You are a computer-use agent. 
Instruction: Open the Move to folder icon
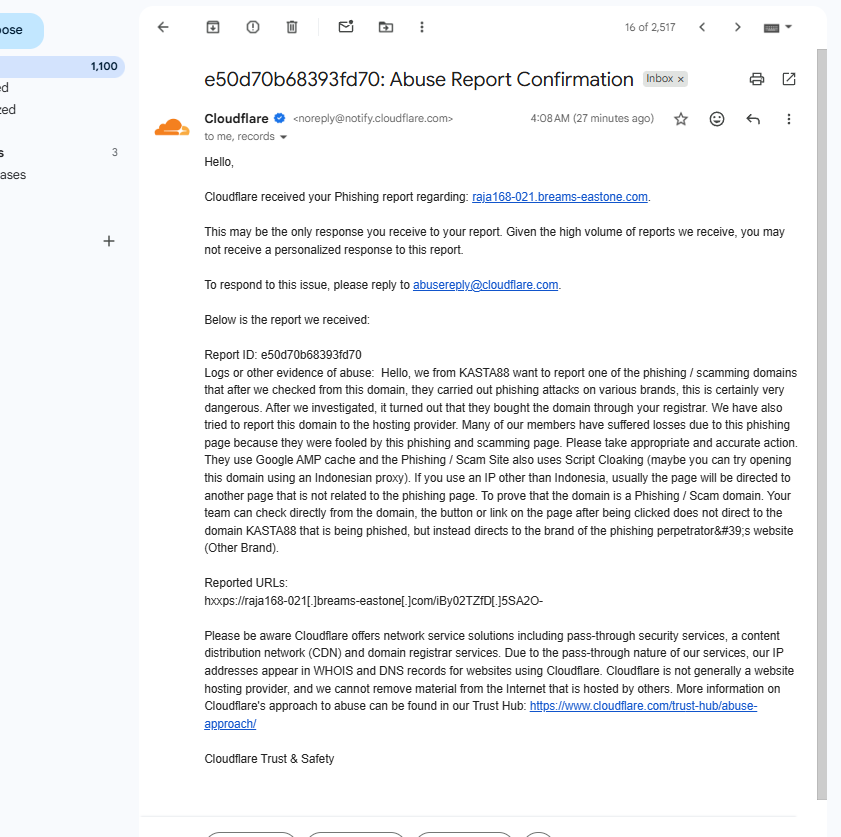[386, 27]
